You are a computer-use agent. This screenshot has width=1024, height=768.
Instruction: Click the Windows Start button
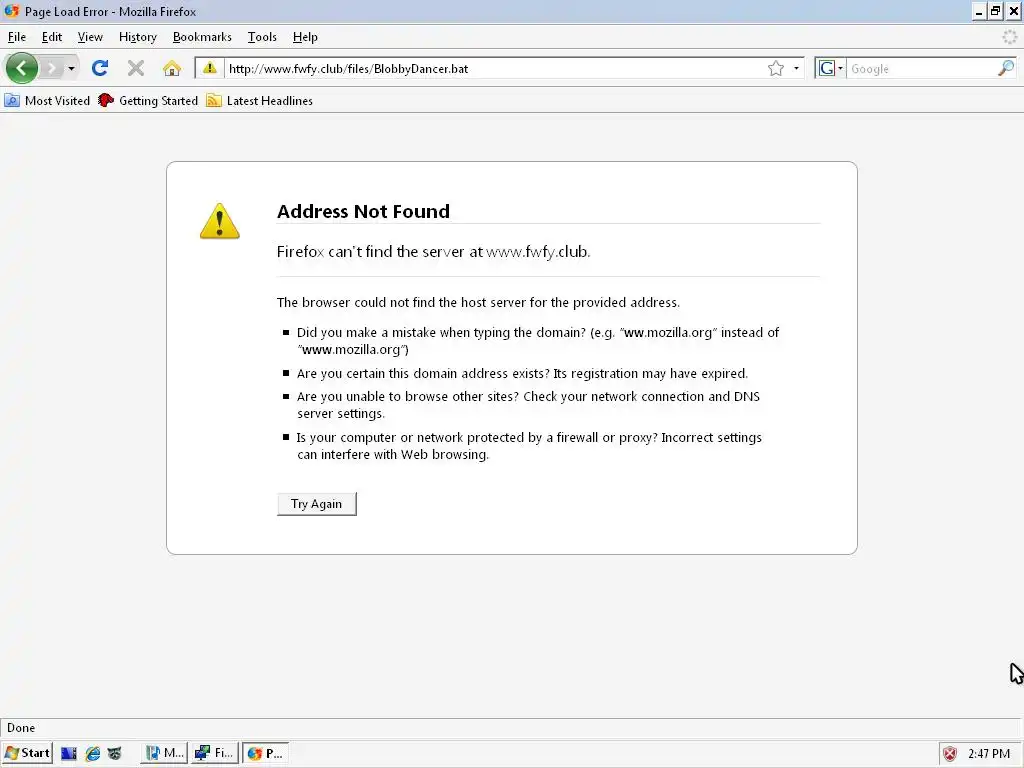pos(27,753)
